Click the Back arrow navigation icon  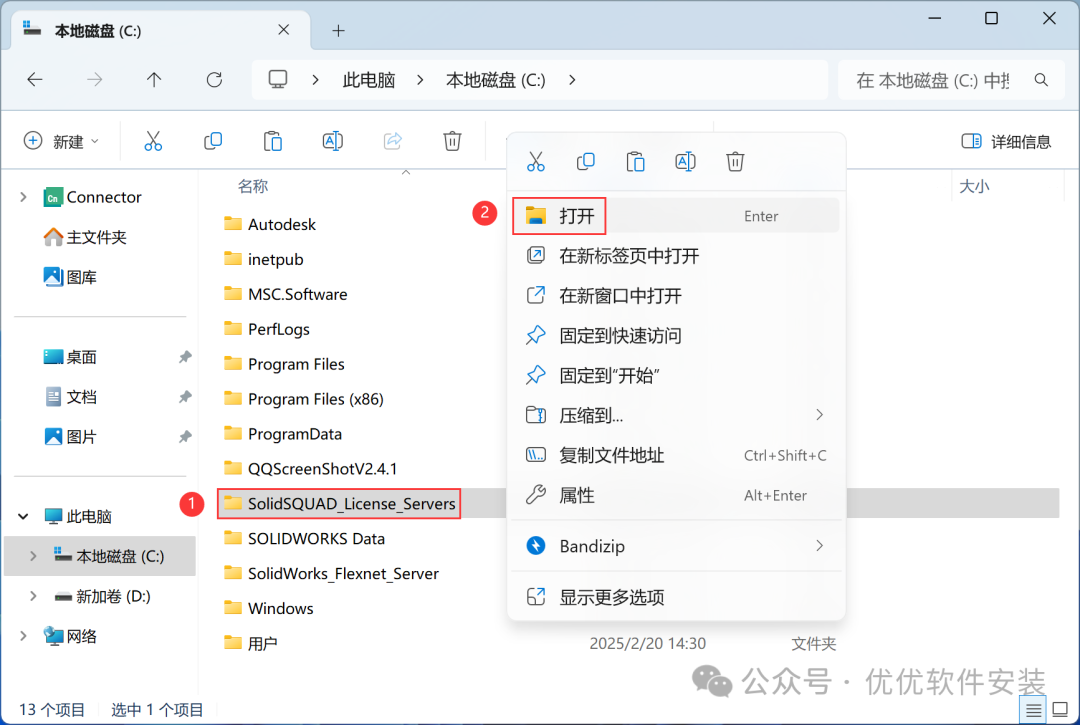pos(35,80)
